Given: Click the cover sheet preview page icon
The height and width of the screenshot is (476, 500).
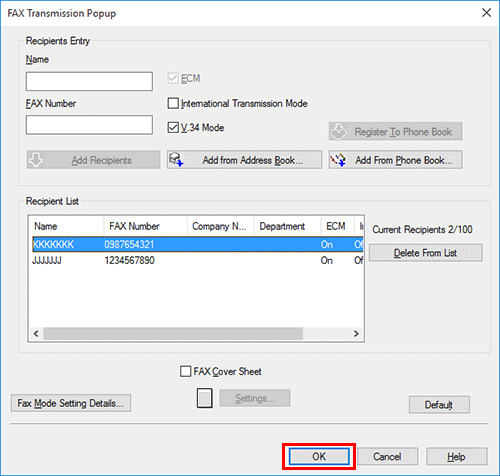Looking at the screenshot, I should 204,398.
